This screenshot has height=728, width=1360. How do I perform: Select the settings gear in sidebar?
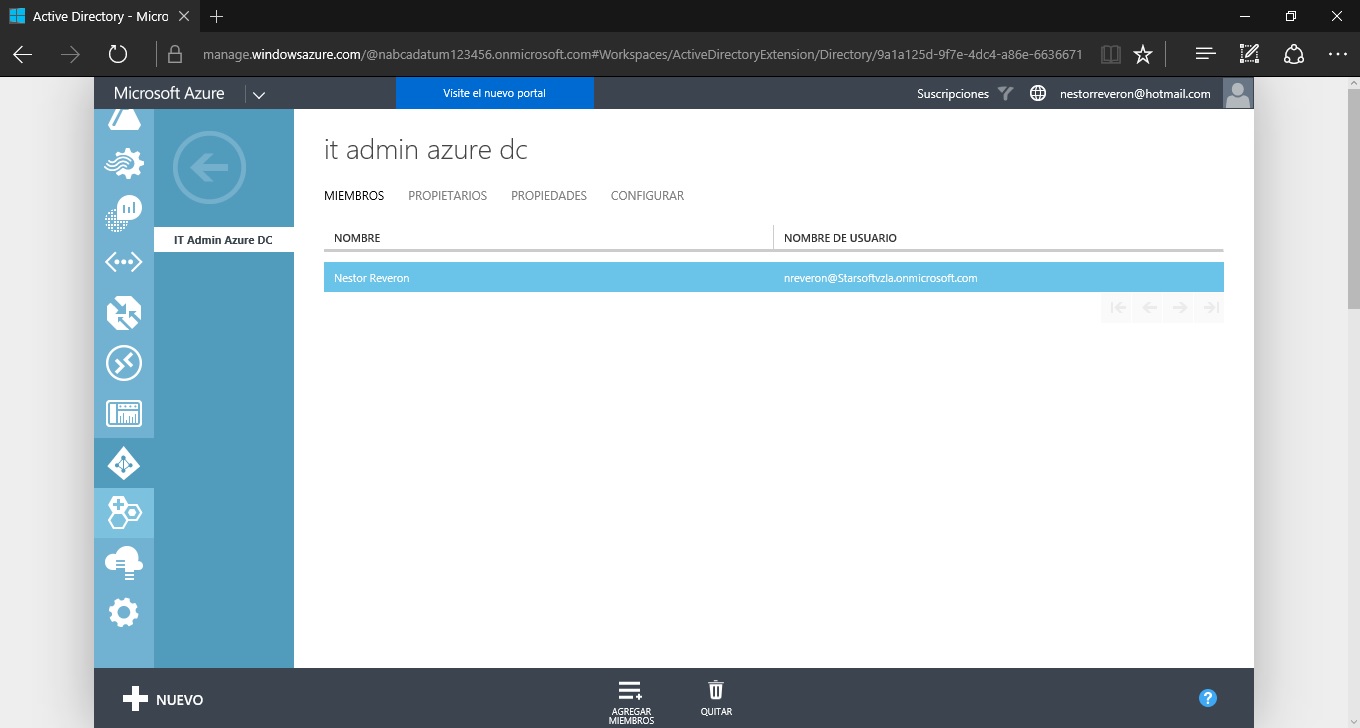[124, 612]
